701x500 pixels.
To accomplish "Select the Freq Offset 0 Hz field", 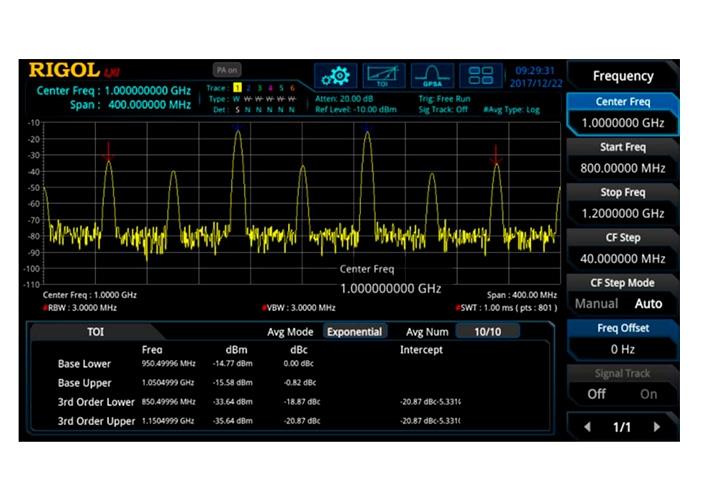I will pyautogui.click(x=622, y=339).
